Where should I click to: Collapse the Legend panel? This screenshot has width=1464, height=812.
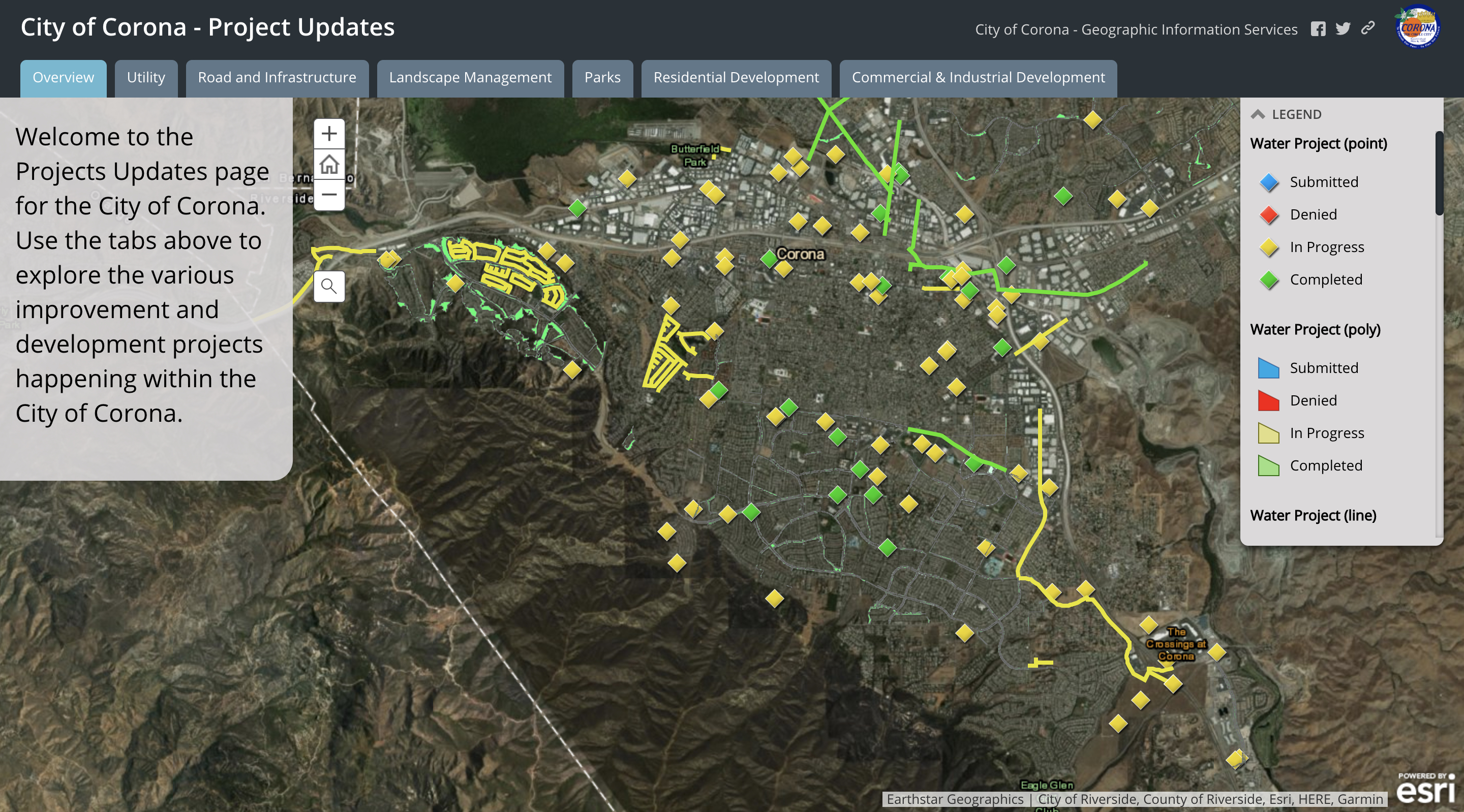tap(1258, 114)
